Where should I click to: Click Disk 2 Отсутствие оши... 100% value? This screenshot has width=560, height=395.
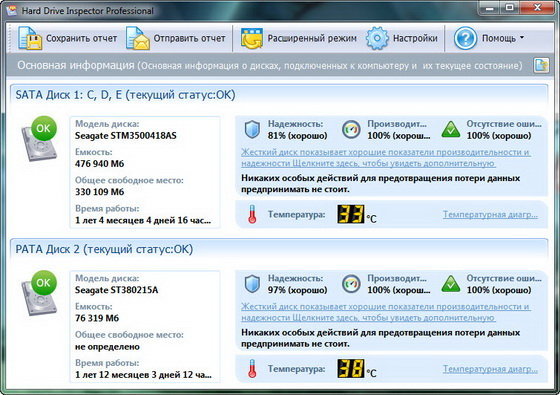tap(499, 290)
